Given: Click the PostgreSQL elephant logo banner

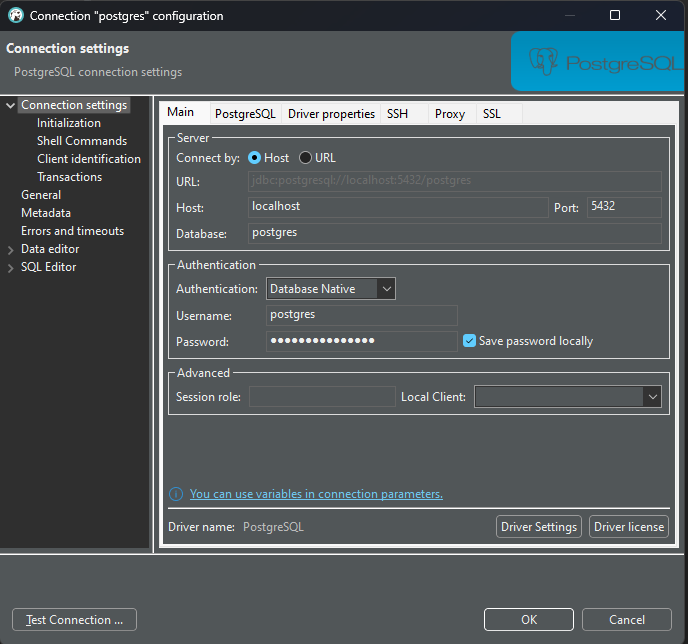Looking at the screenshot, I should tap(597, 61).
